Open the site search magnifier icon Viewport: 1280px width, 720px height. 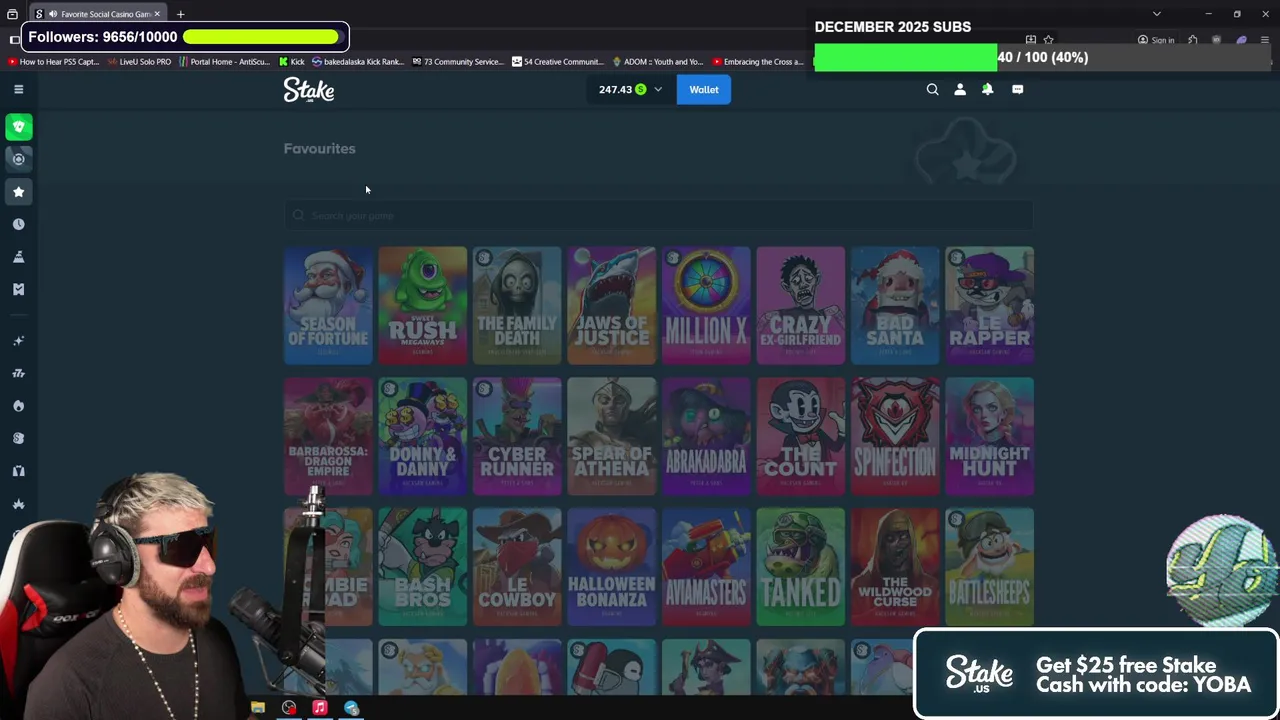tap(932, 89)
